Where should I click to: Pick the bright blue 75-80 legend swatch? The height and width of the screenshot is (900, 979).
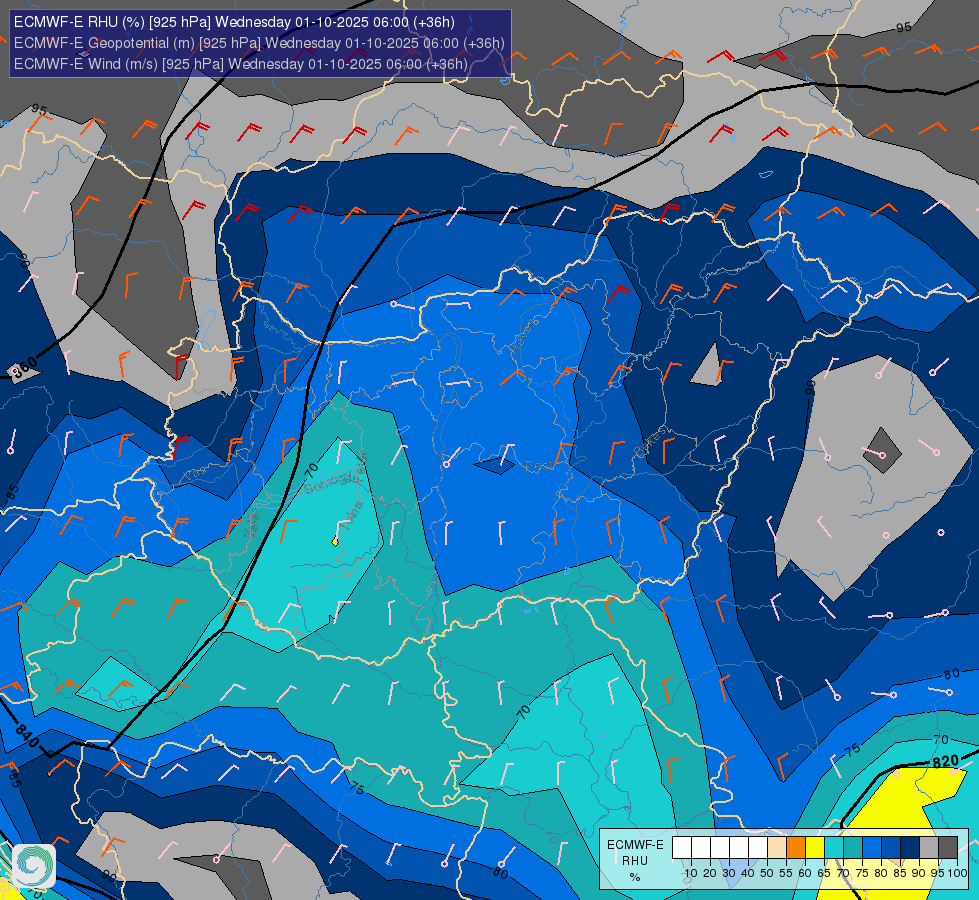coord(872,848)
